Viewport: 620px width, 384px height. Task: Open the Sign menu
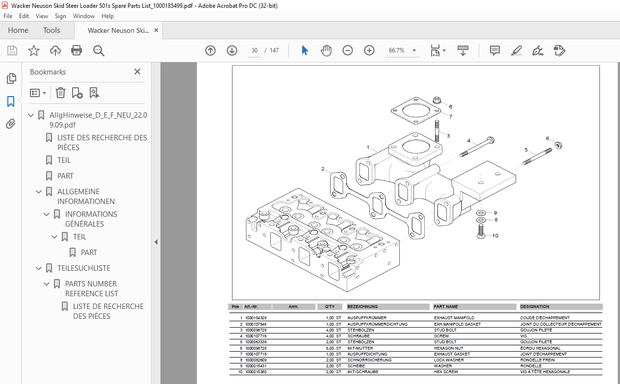tap(60, 16)
